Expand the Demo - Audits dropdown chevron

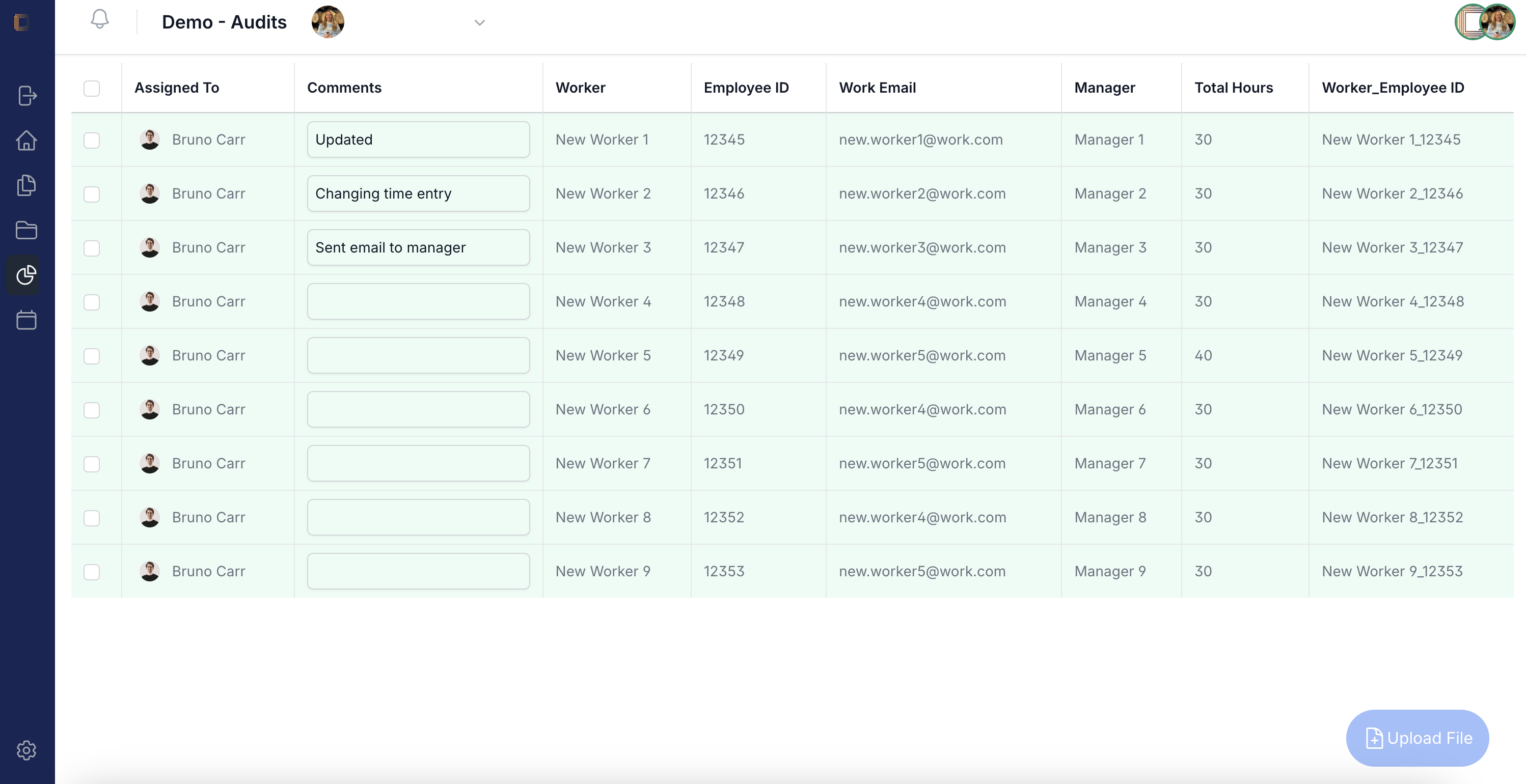coord(479,22)
